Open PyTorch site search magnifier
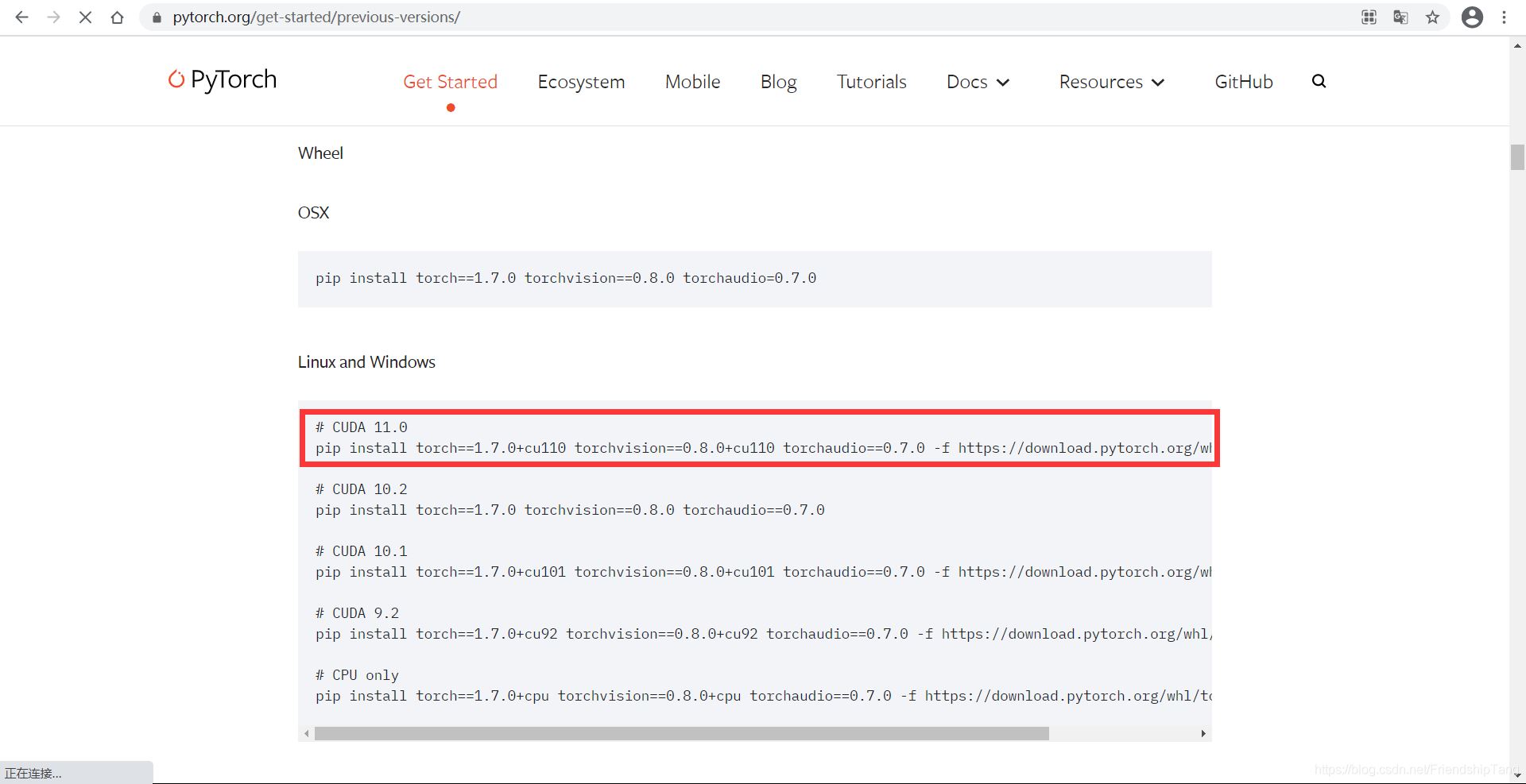Image resolution: width=1526 pixels, height=784 pixels. [1319, 81]
